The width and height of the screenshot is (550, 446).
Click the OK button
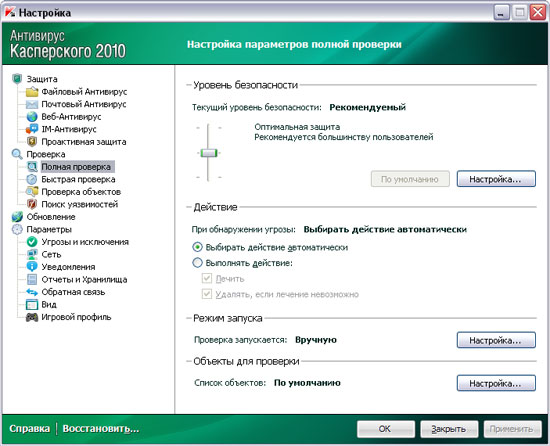(386, 429)
